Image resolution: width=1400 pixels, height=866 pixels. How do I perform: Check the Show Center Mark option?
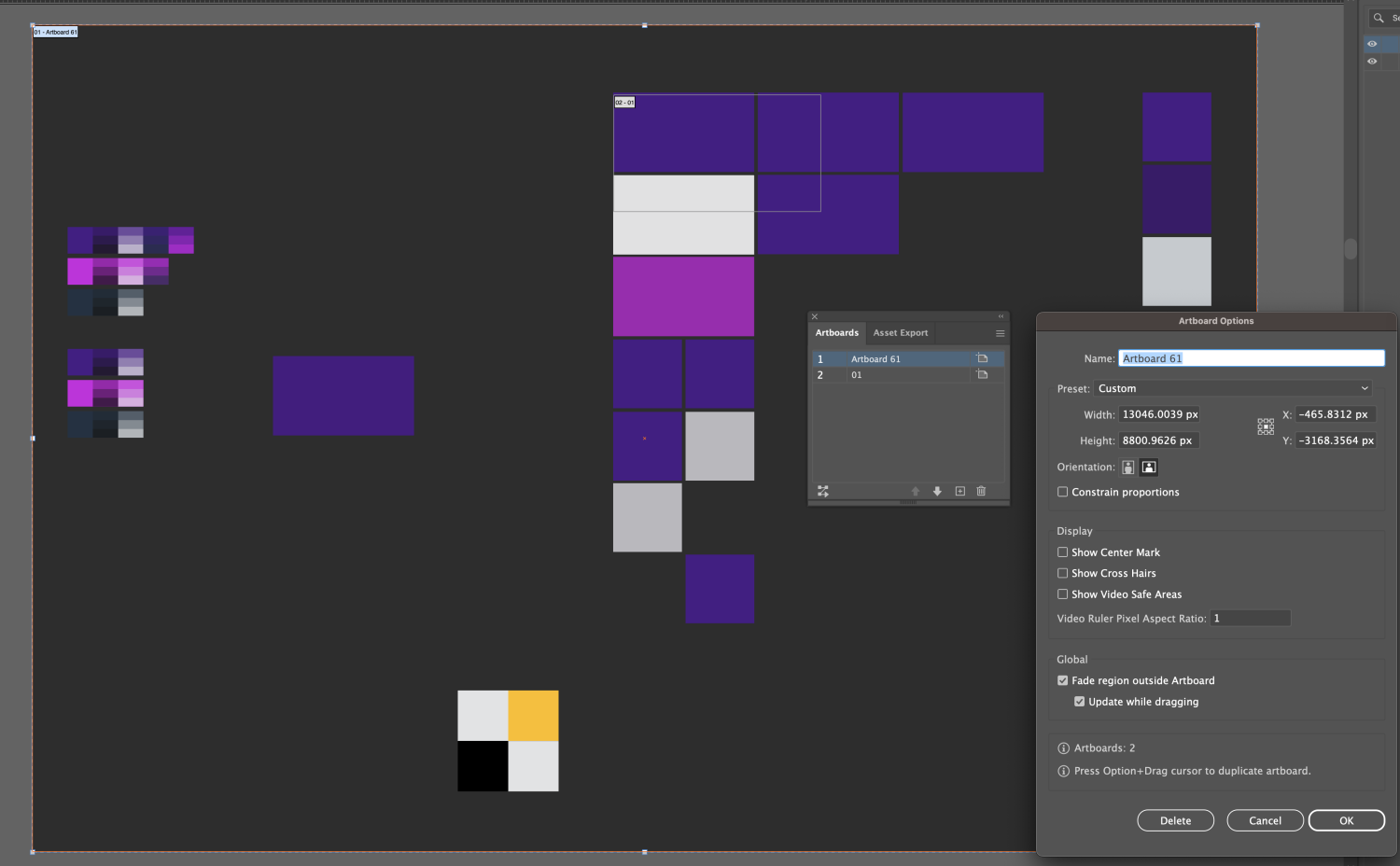1062,552
